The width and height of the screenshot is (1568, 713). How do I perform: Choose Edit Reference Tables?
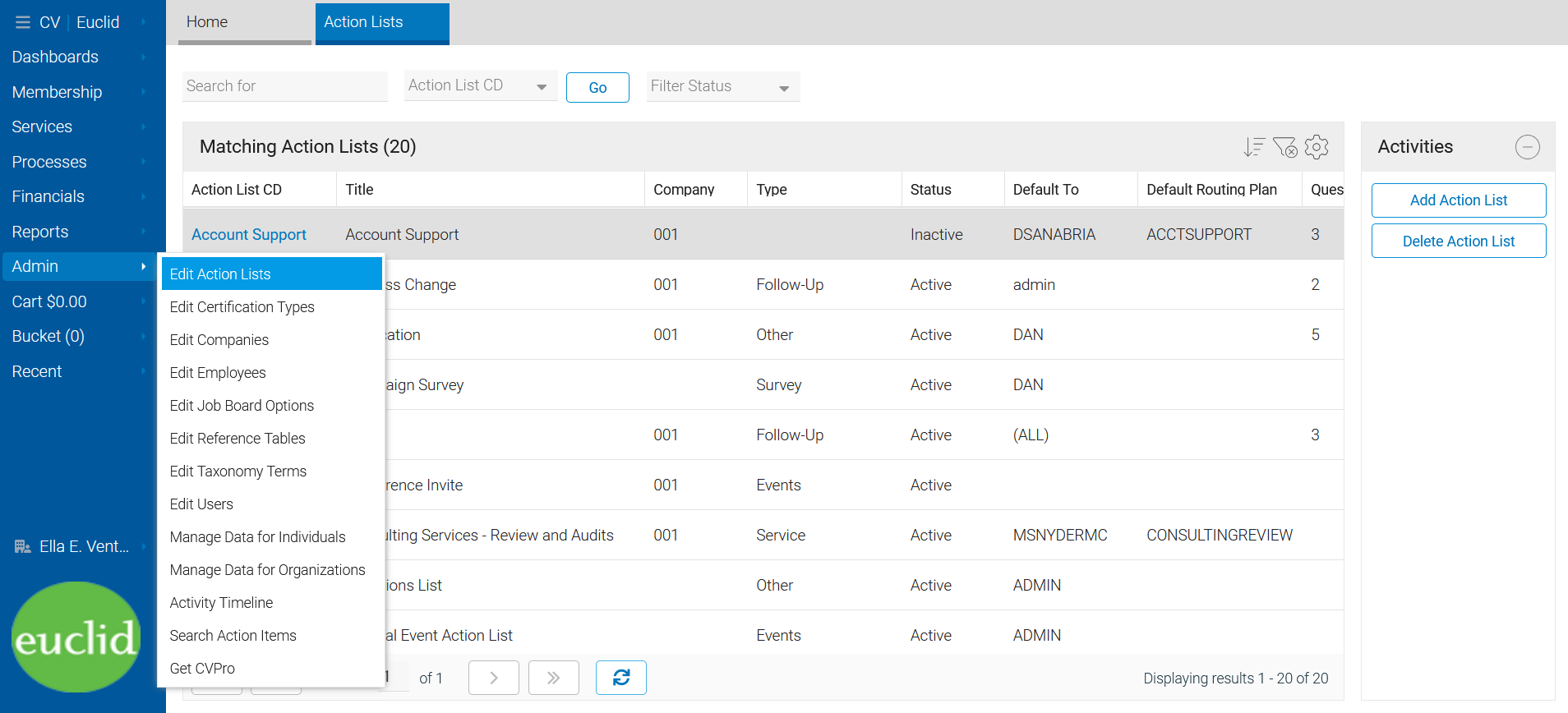tap(271, 438)
